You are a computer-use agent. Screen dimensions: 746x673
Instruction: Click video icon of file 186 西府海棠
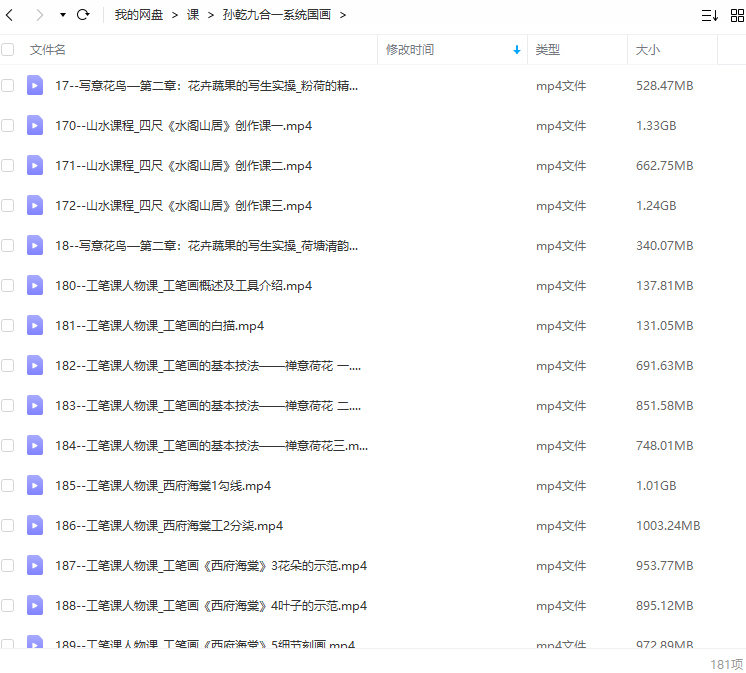pyautogui.click(x=35, y=526)
